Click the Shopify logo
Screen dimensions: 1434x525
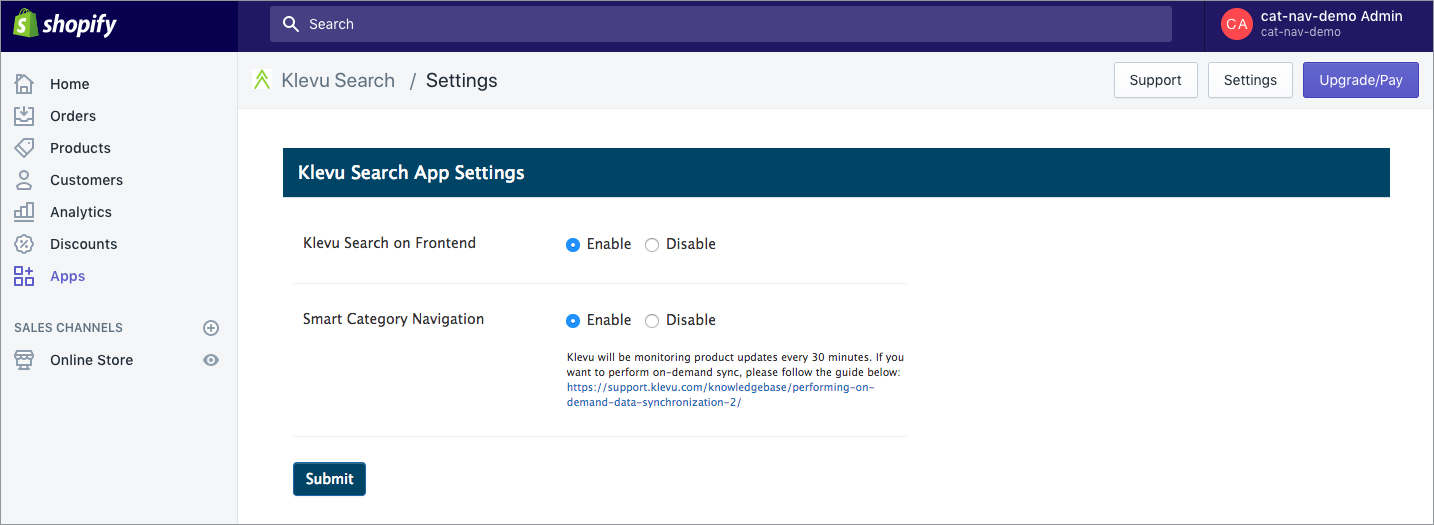coord(65,24)
